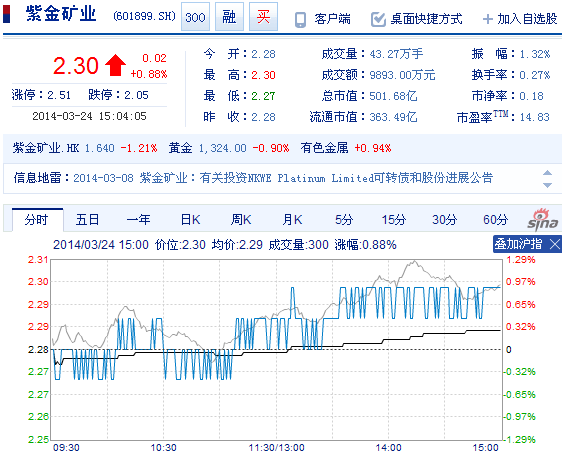Click the stock code (601899.SH)

[144, 16]
